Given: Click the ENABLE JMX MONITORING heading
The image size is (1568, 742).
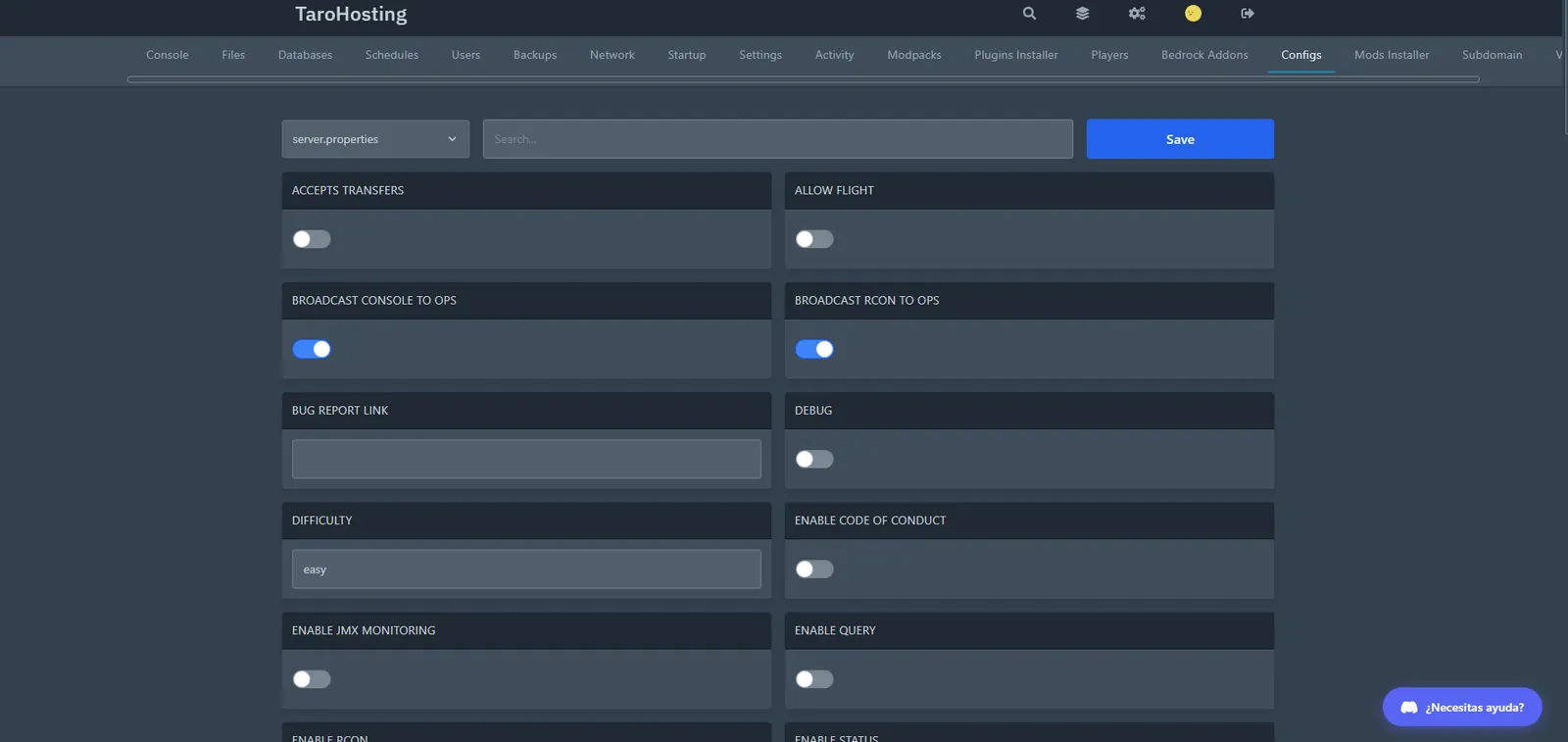Looking at the screenshot, I should point(364,630).
